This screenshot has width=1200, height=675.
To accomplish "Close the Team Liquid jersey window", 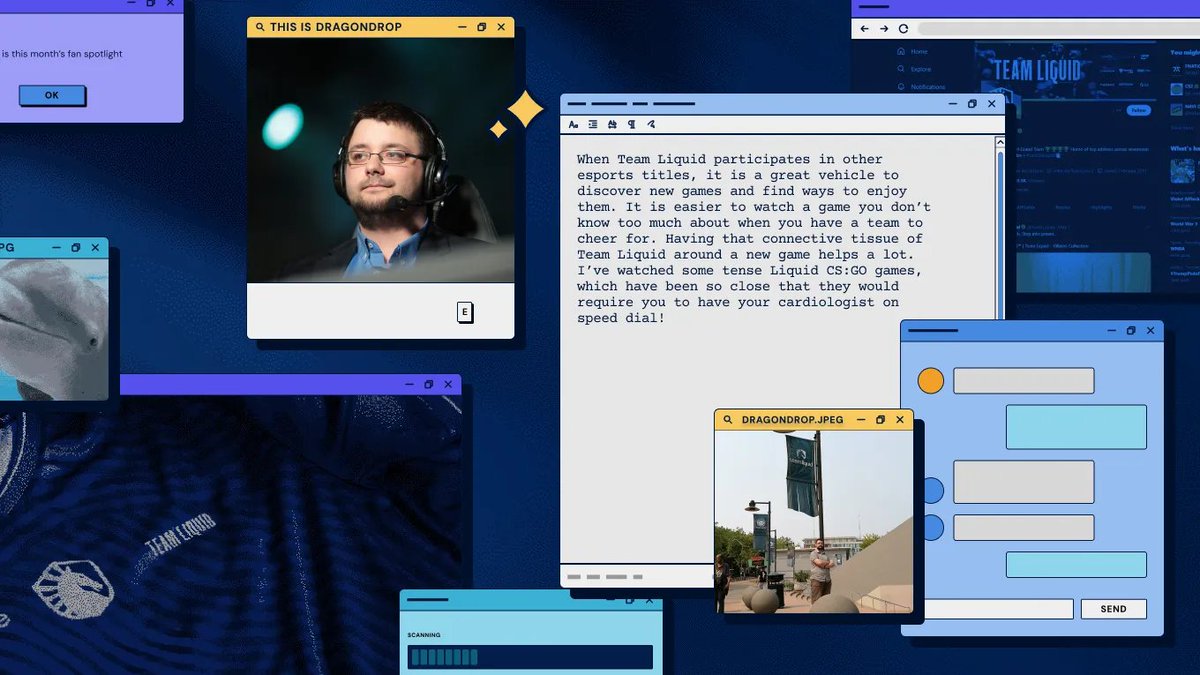I will [x=448, y=384].
